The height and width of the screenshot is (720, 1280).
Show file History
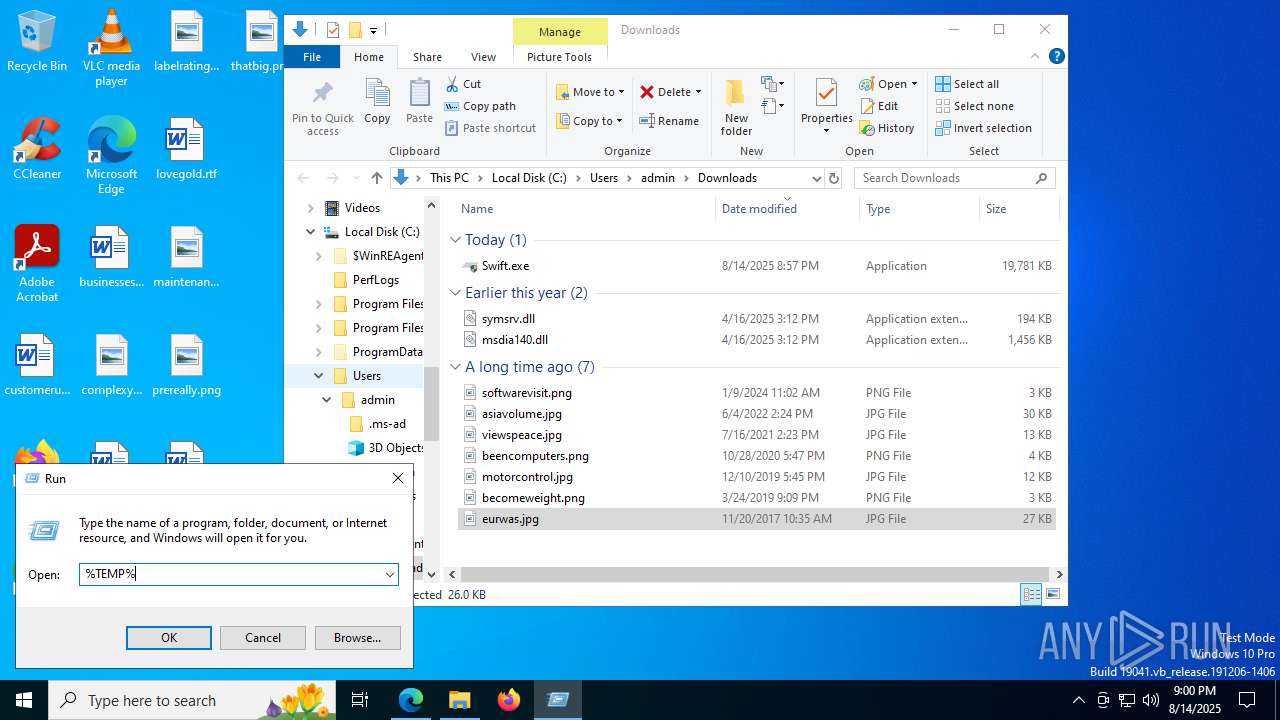point(887,128)
